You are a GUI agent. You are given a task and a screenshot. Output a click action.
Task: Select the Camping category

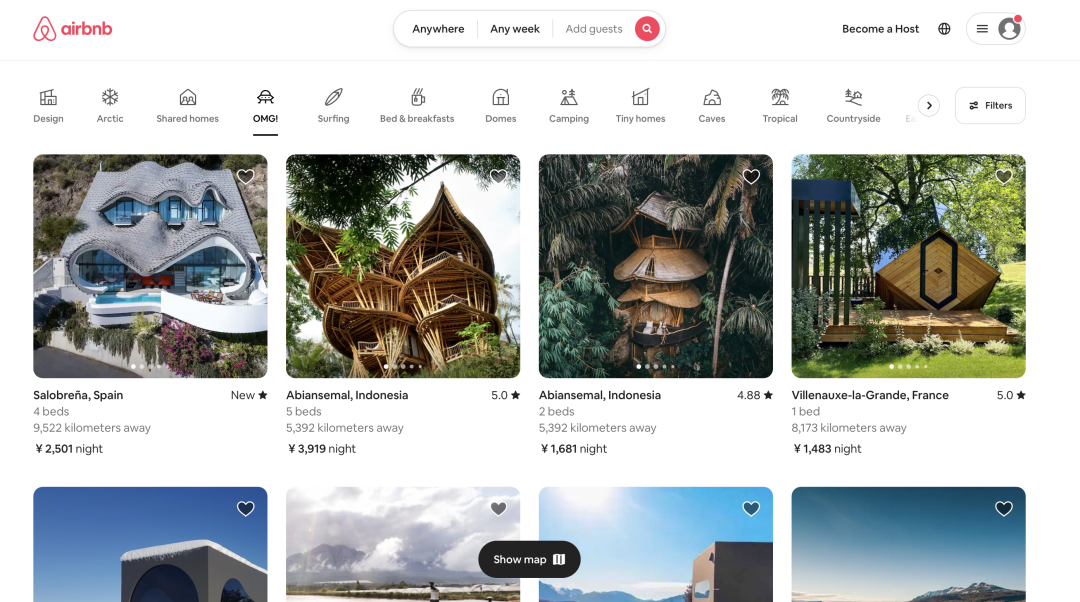[x=569, y=106]
